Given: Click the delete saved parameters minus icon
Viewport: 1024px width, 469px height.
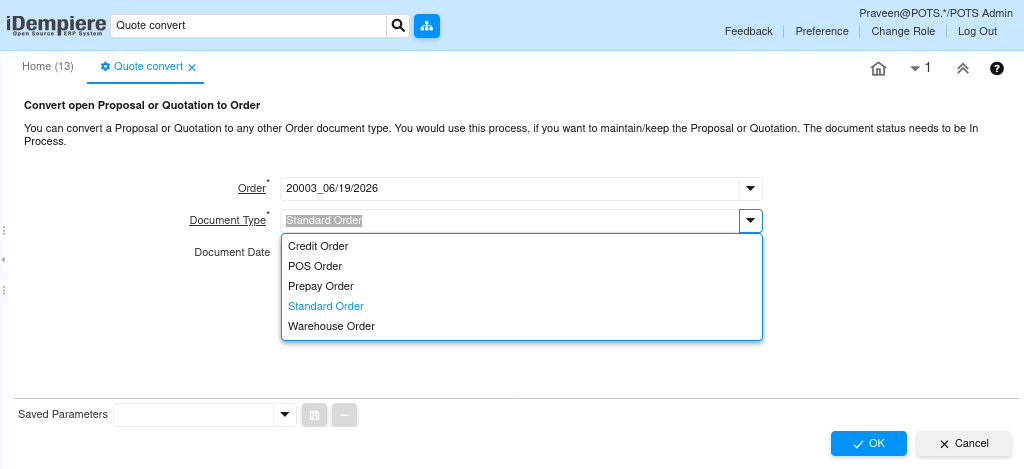Looking at the screenshot, I should 344,415.
